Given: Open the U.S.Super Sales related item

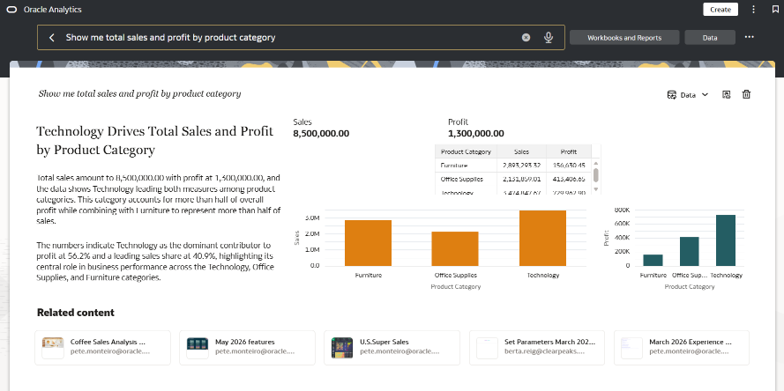Looking at the screenshot, I should click(392, 348).
